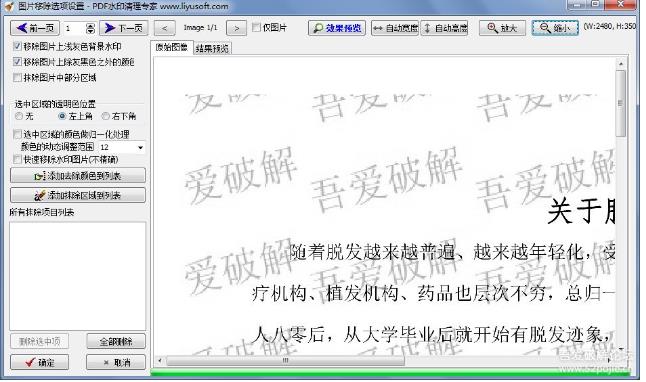Switch to 结果预览 result tab
This screenshot has height=382, width=646.
(x=212, y=49)
